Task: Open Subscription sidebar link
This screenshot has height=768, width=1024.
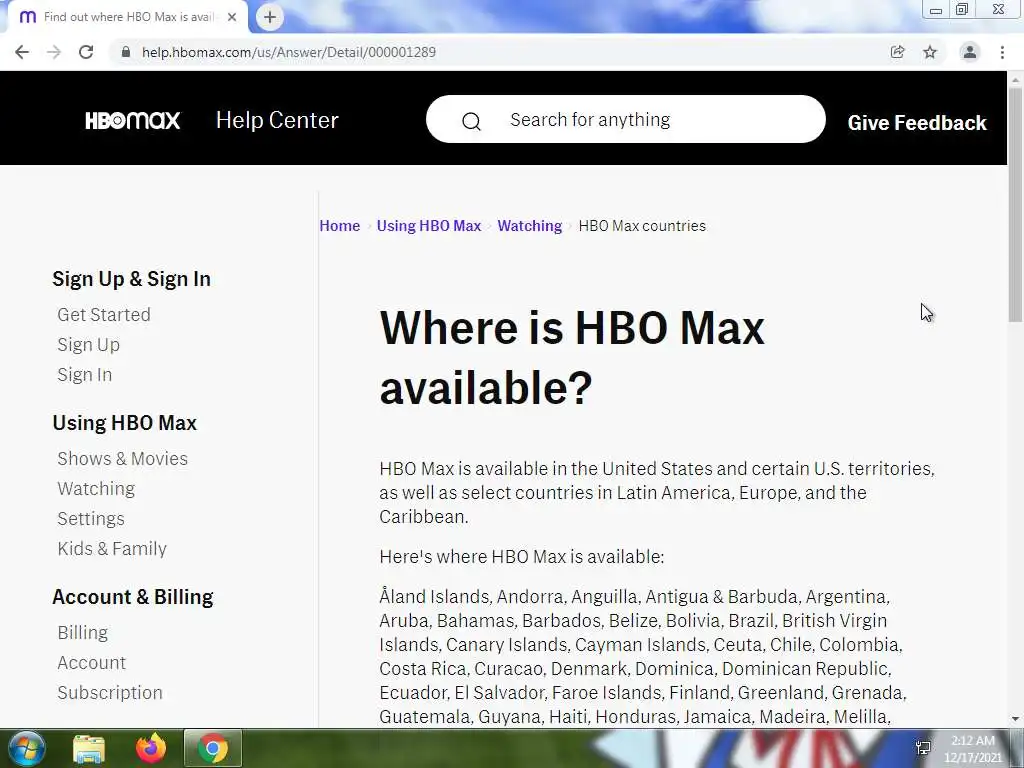Action: point(110,692)
